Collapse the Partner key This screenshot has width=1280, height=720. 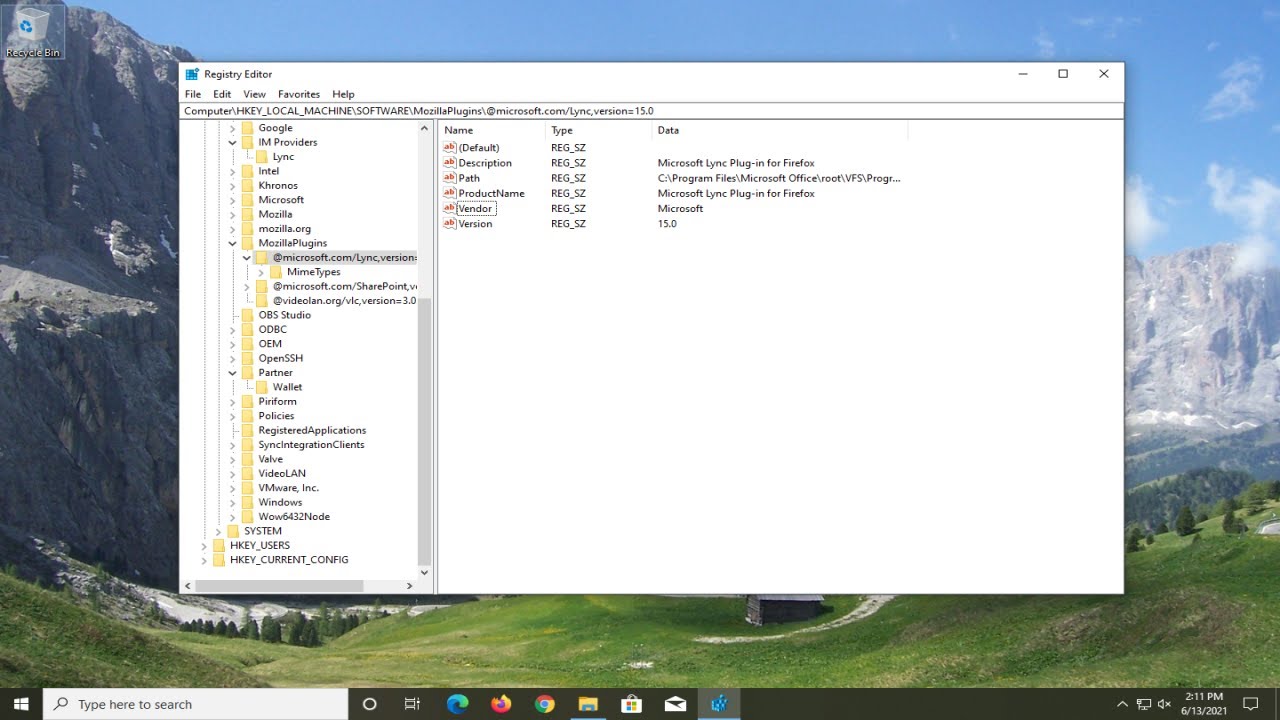tap(232, 373)
